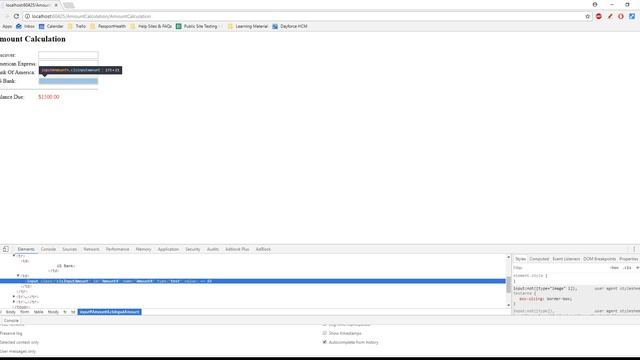This screenshot has height=360, width=640.
Task: Toggle the .cls class editor button
Action: point(627,268)
